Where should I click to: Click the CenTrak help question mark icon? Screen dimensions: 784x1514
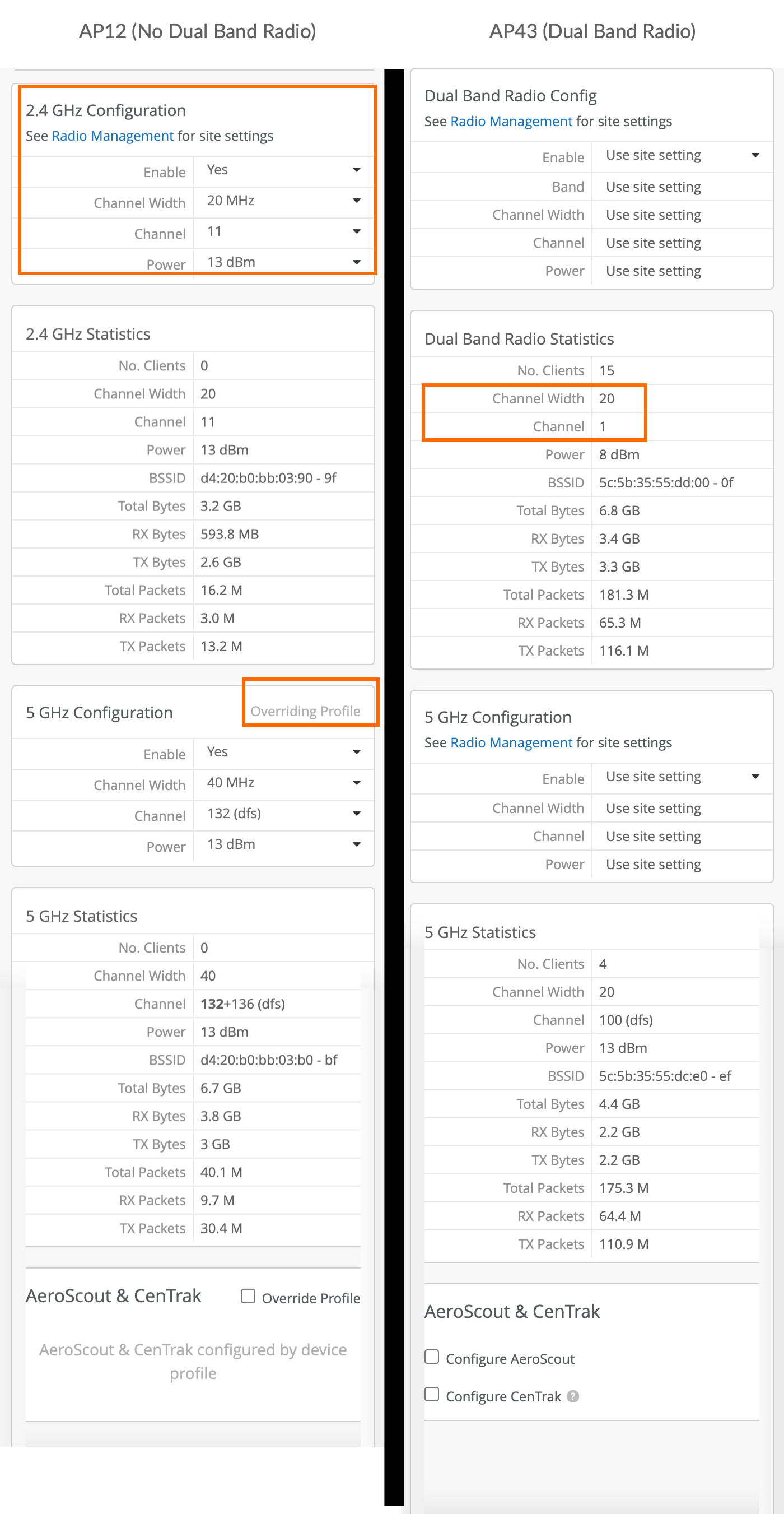(572, 1396)
